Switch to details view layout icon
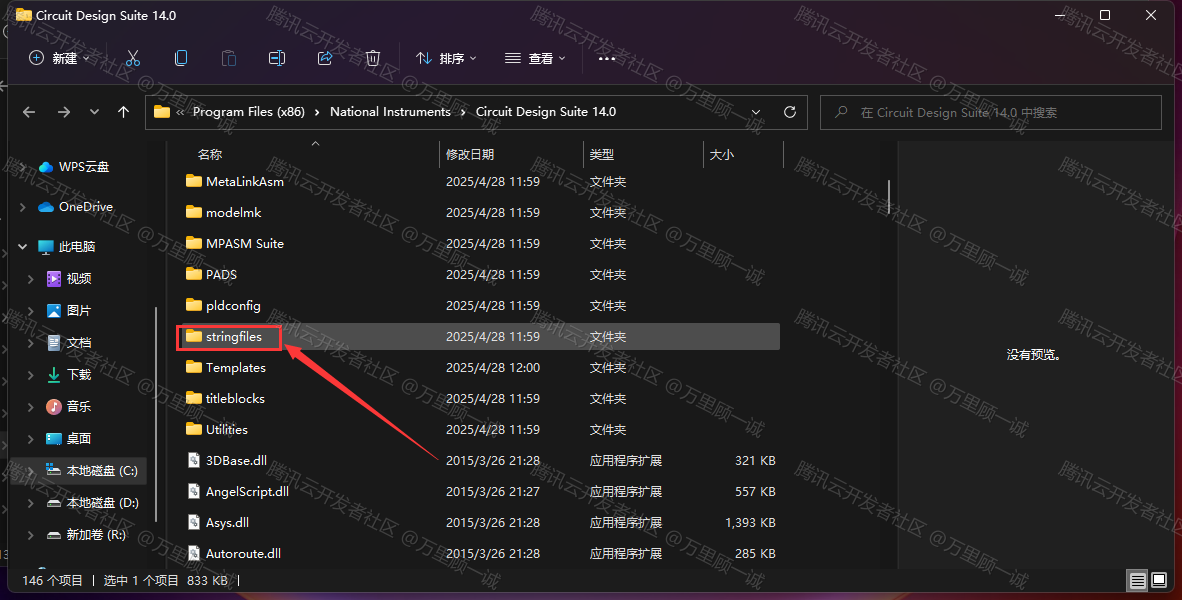This screenshot has width=1182, height=600. pyautogui.click(x=1137, y=580)
